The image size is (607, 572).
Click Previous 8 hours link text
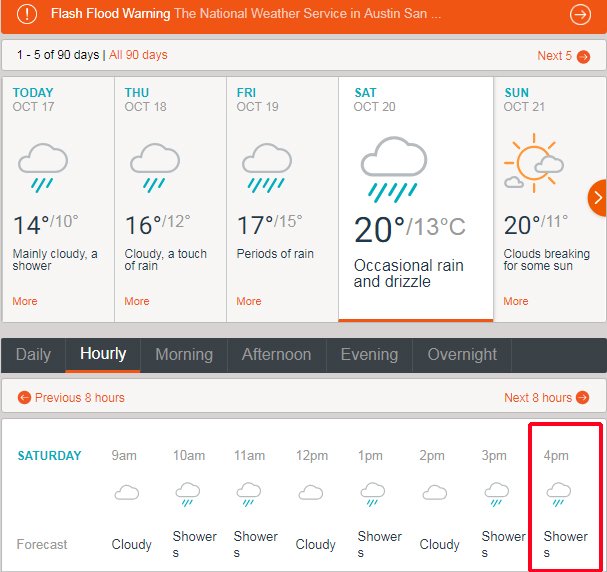(80, 397)
